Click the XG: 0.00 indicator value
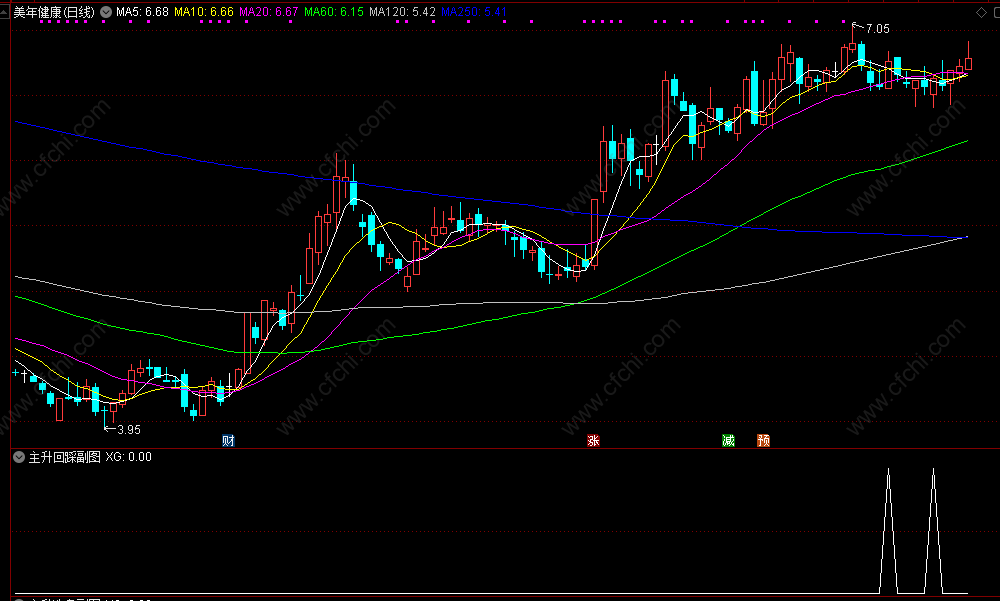The height and width of the screenshot is (601, 1000). coord(129,457)
